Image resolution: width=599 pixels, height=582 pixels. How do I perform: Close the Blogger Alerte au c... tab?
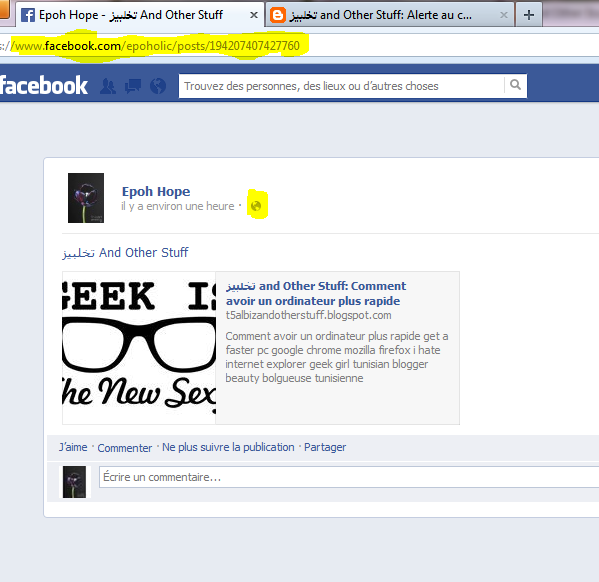[504, 15]
